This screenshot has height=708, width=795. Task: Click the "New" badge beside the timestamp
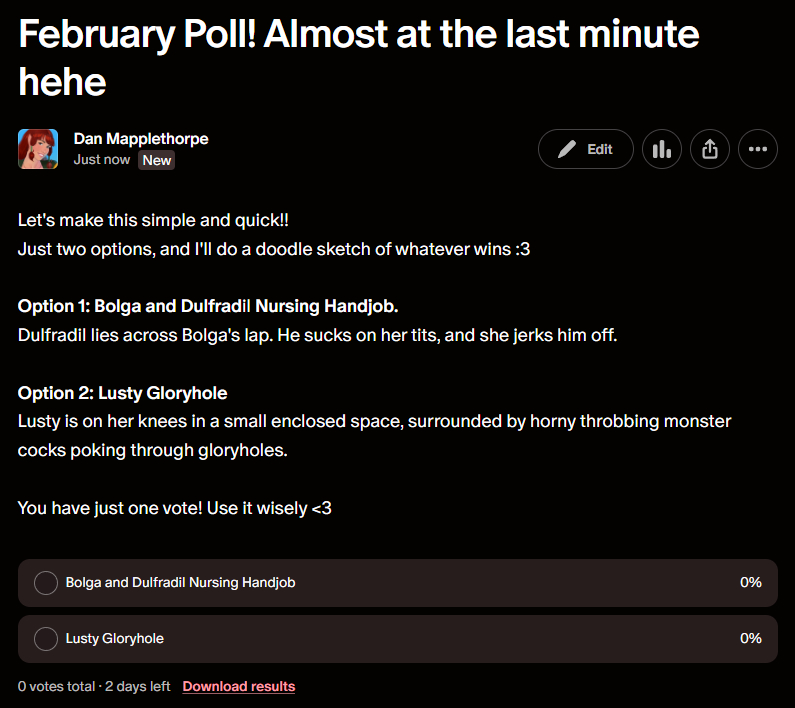157,160
